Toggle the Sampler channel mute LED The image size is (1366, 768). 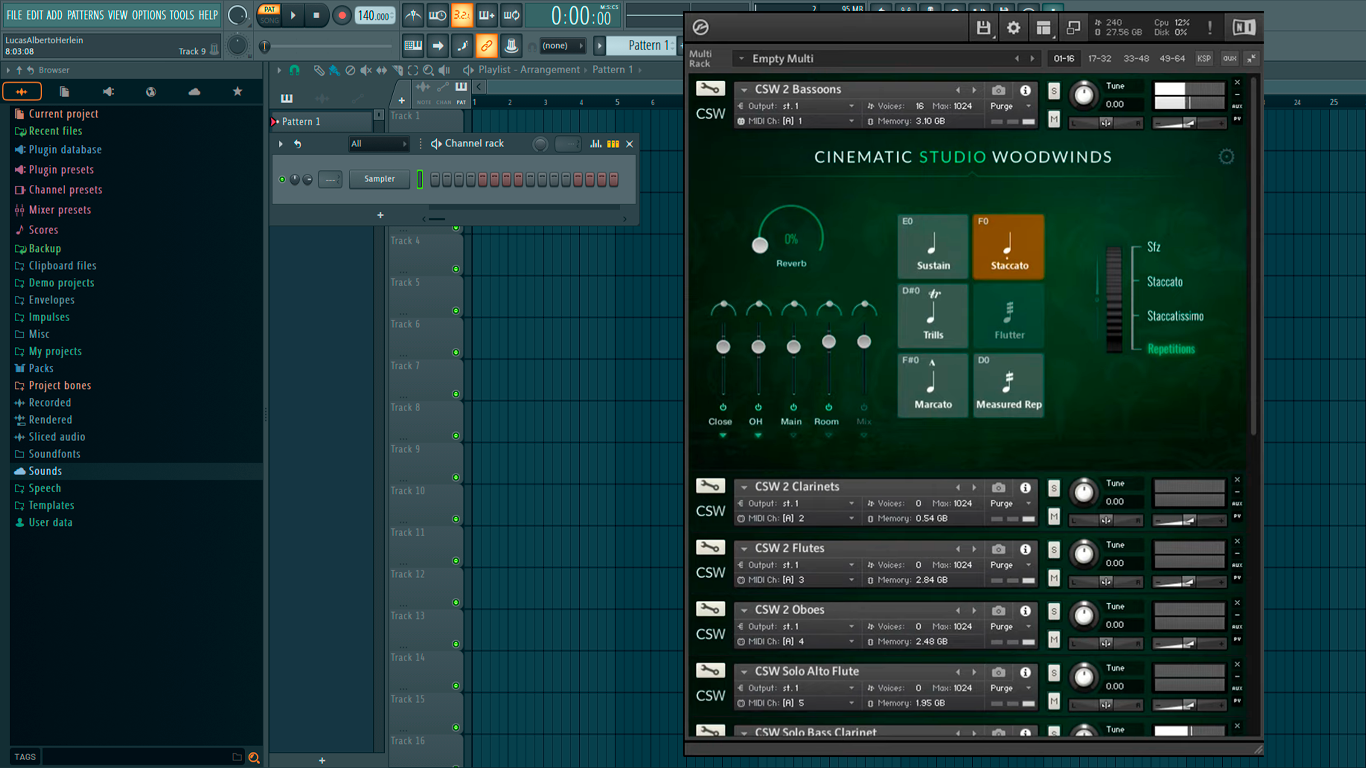pos(282,180)
